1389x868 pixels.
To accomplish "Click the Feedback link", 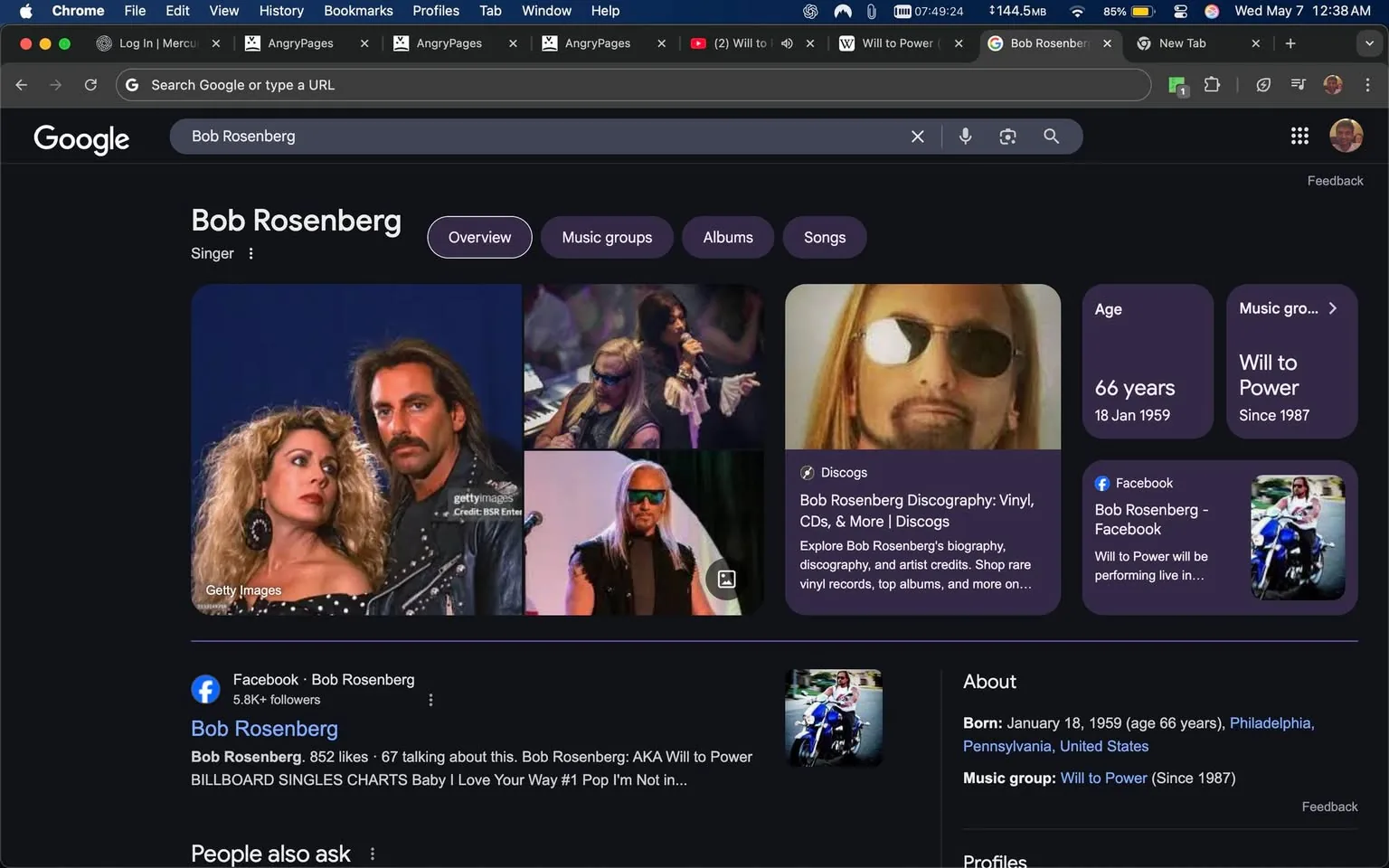I will 1336,180.
